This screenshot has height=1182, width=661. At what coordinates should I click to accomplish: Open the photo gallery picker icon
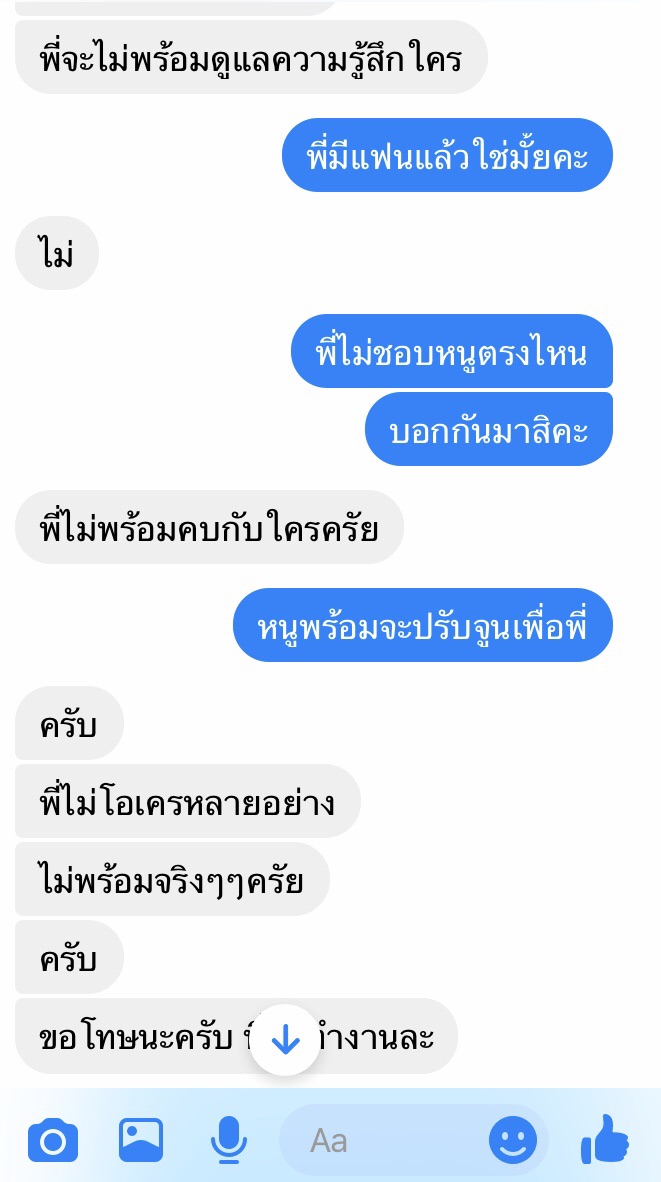[x=141, y=1140]
